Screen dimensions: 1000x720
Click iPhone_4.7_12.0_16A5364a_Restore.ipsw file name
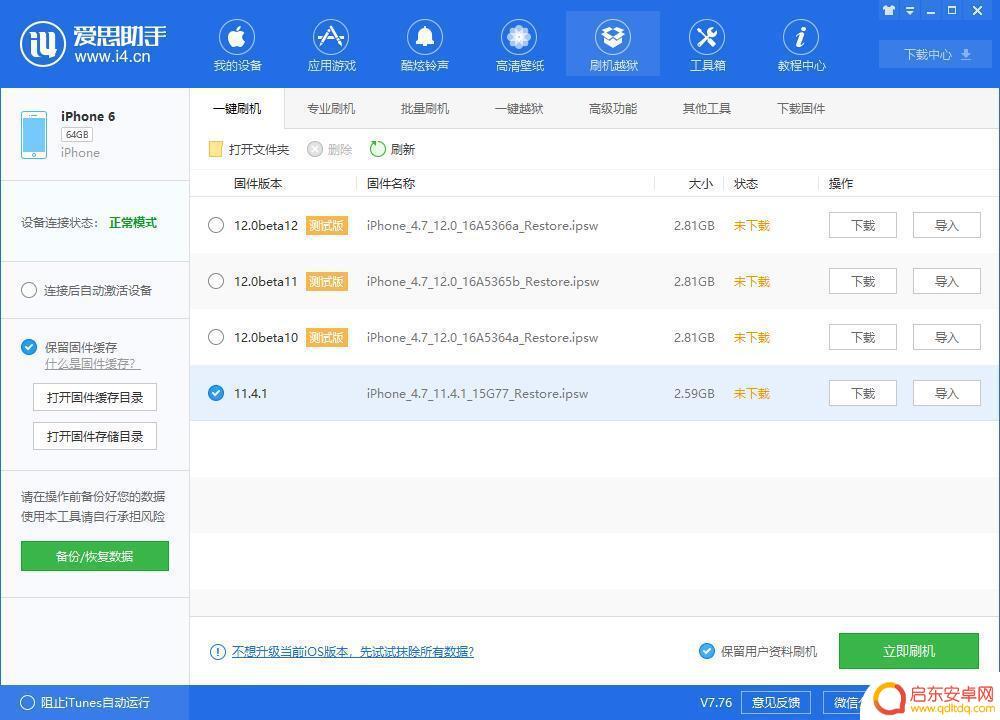[482, 337]
